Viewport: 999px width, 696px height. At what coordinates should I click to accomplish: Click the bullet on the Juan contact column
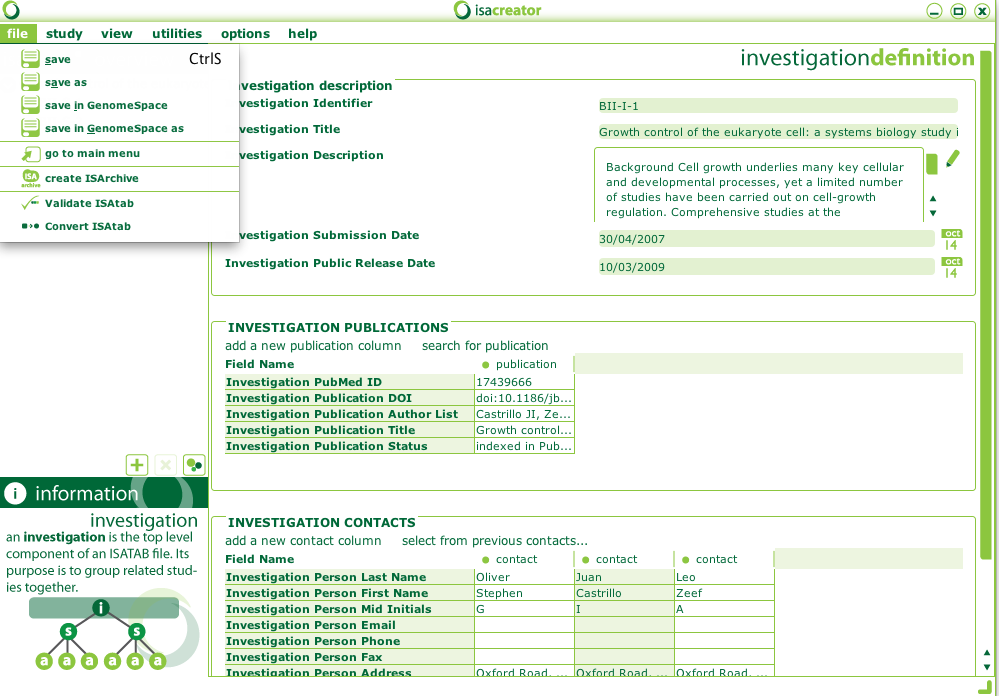(586, 560)
